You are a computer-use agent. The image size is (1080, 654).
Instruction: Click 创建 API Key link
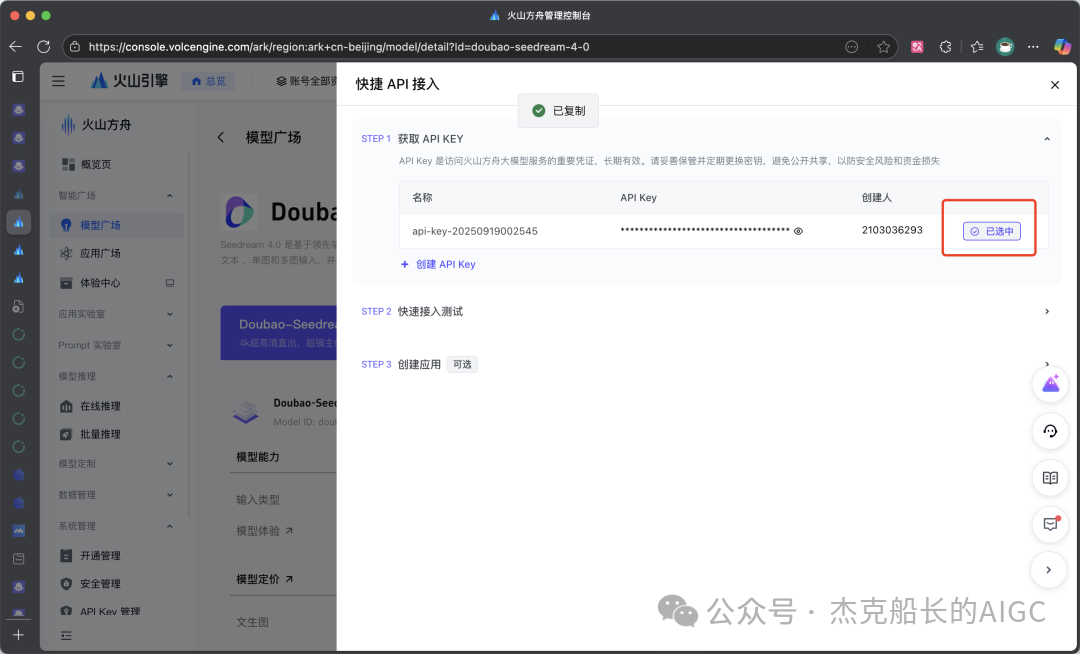click(x=438, y=264)
